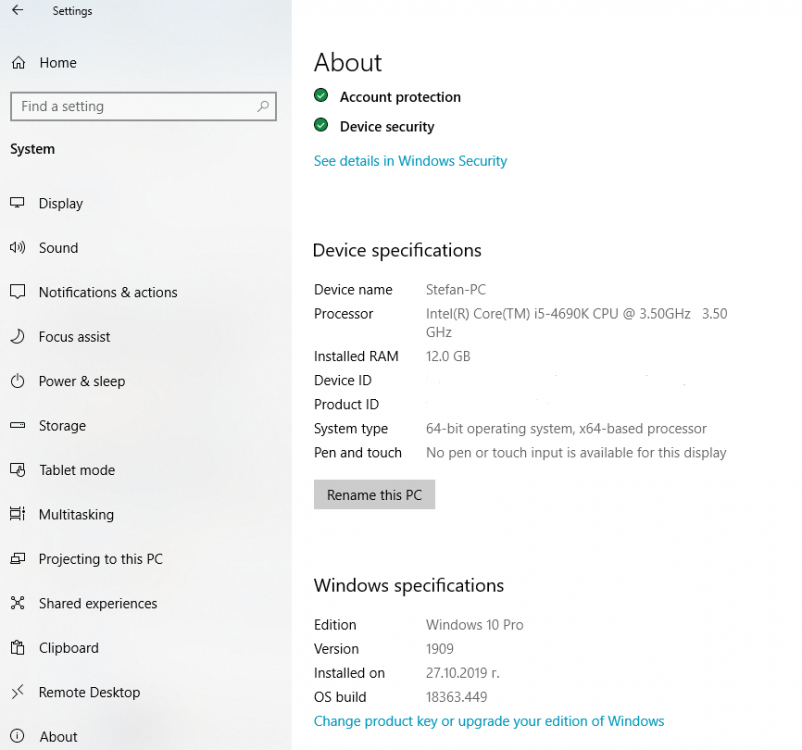Viewport: 802px width, 750px height.
Task: Click the Sound speaker icon
Action: (17, 248)
